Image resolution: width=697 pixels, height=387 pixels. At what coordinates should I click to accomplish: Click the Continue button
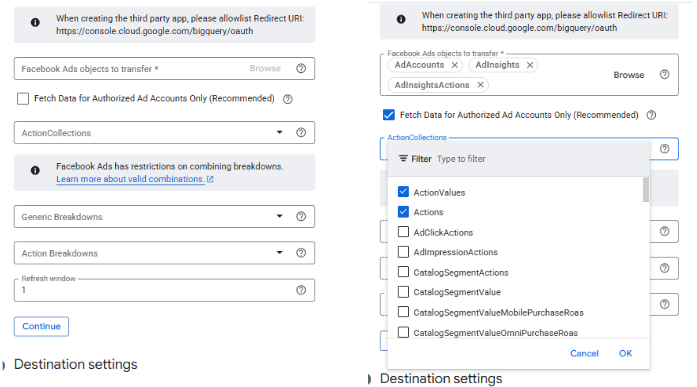tap(41, 326)
